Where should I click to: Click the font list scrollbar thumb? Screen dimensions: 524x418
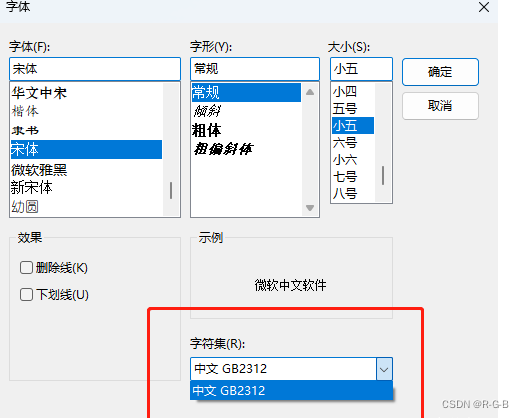(x=171, y=190)
